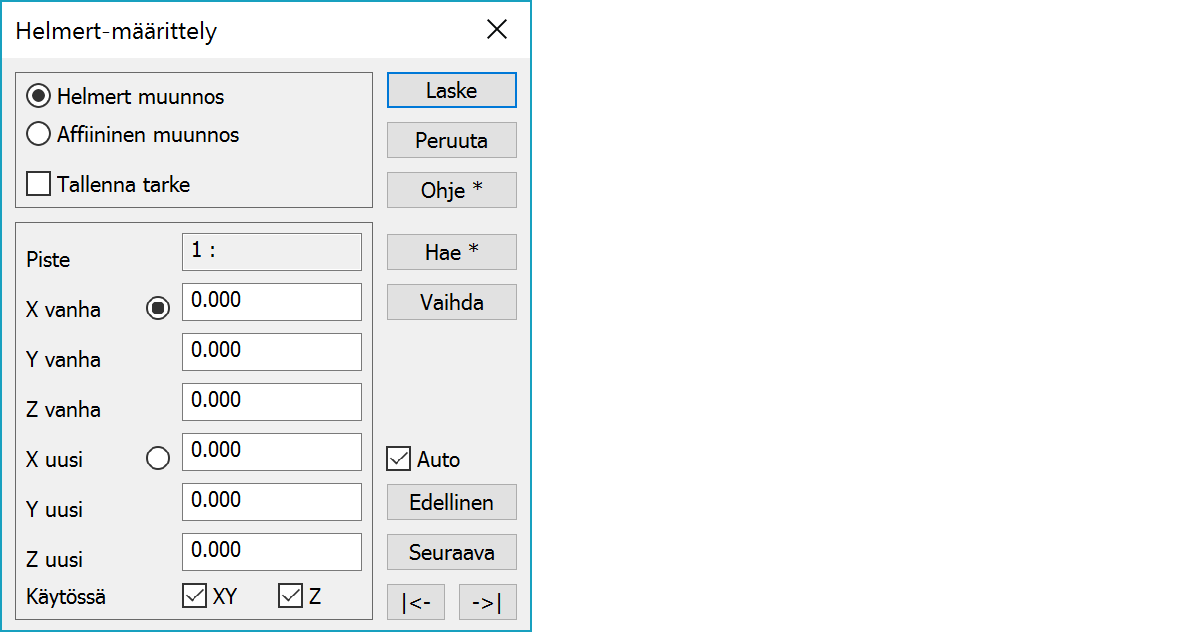
Task: Close the Helmert-määrittely dialog
Action: pos(497,30)
